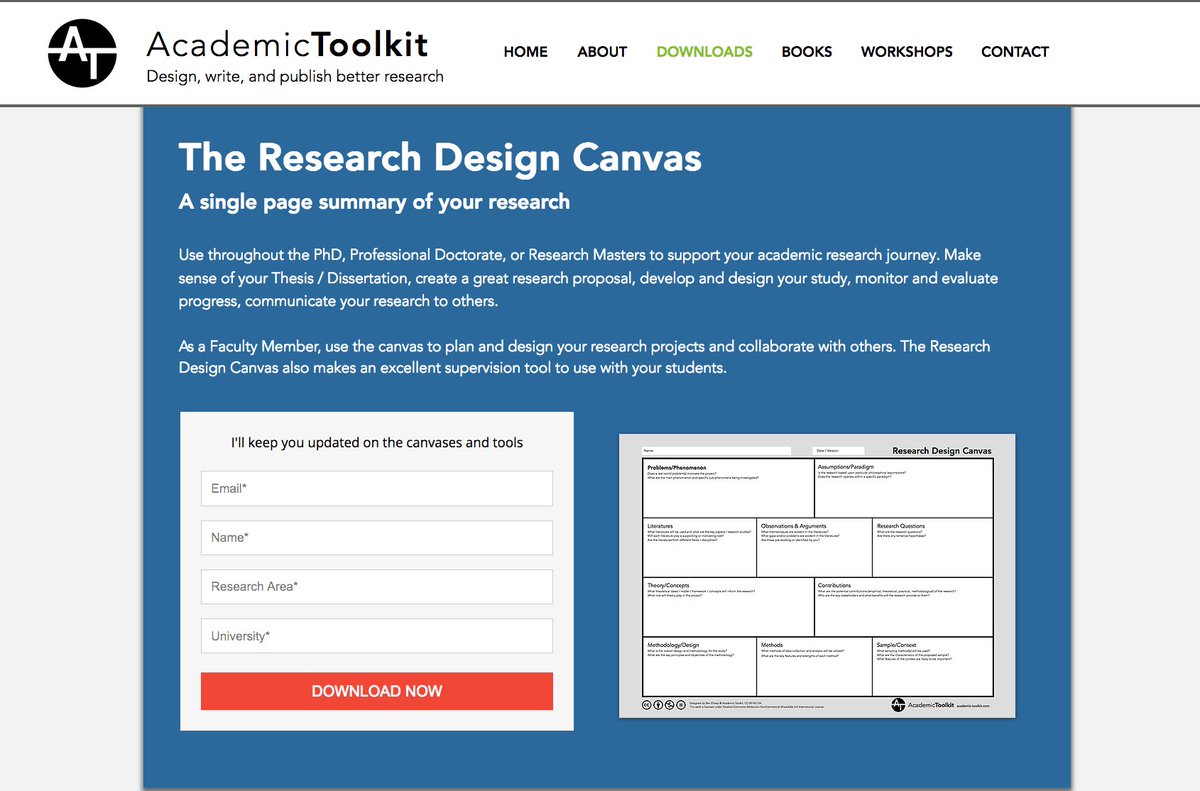This screenshot has height=791, width=1200.
Task: Click the "Research Questions" box in canvas image
Action: 933,547
